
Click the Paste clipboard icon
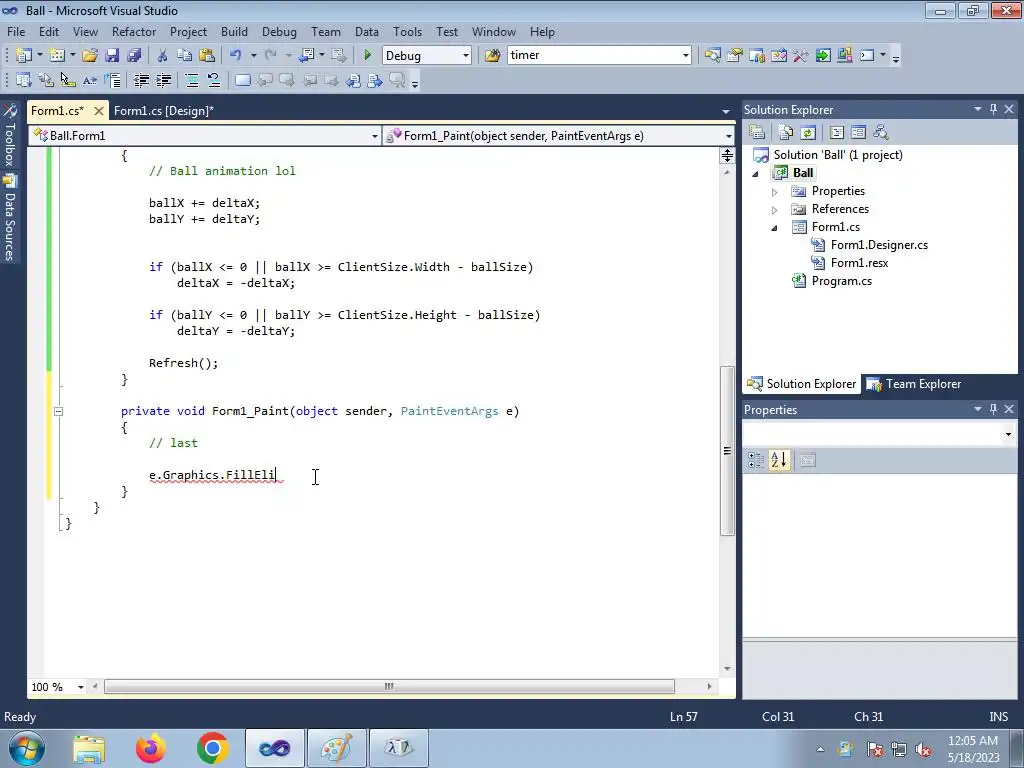207,56
